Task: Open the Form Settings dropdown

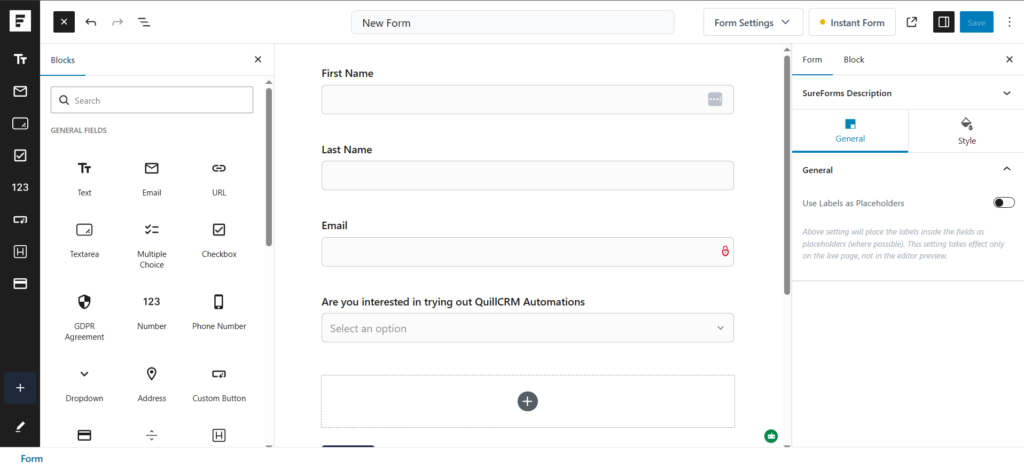Action: [x=753, y=22]
